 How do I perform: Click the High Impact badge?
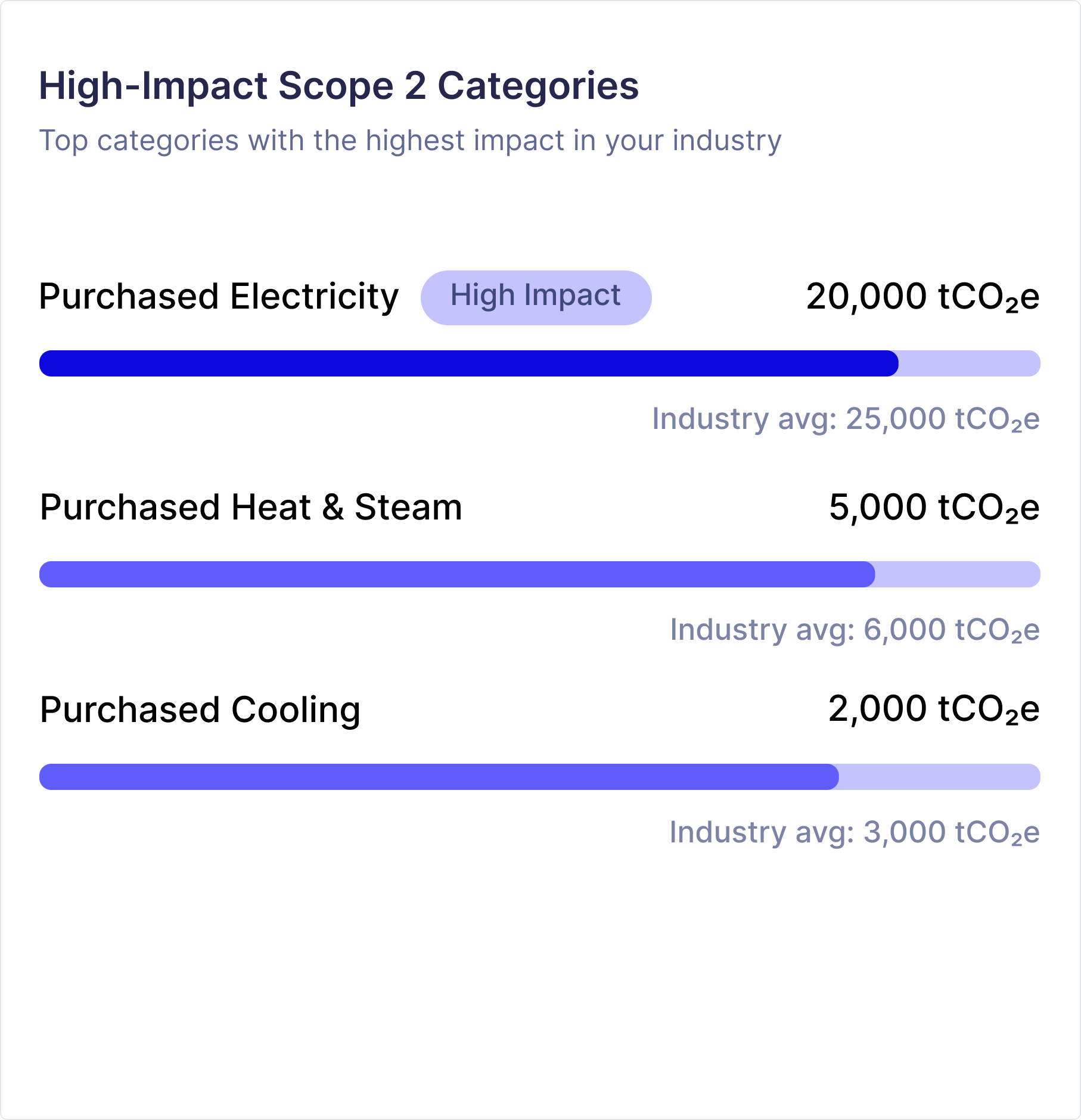click(536, 297)
